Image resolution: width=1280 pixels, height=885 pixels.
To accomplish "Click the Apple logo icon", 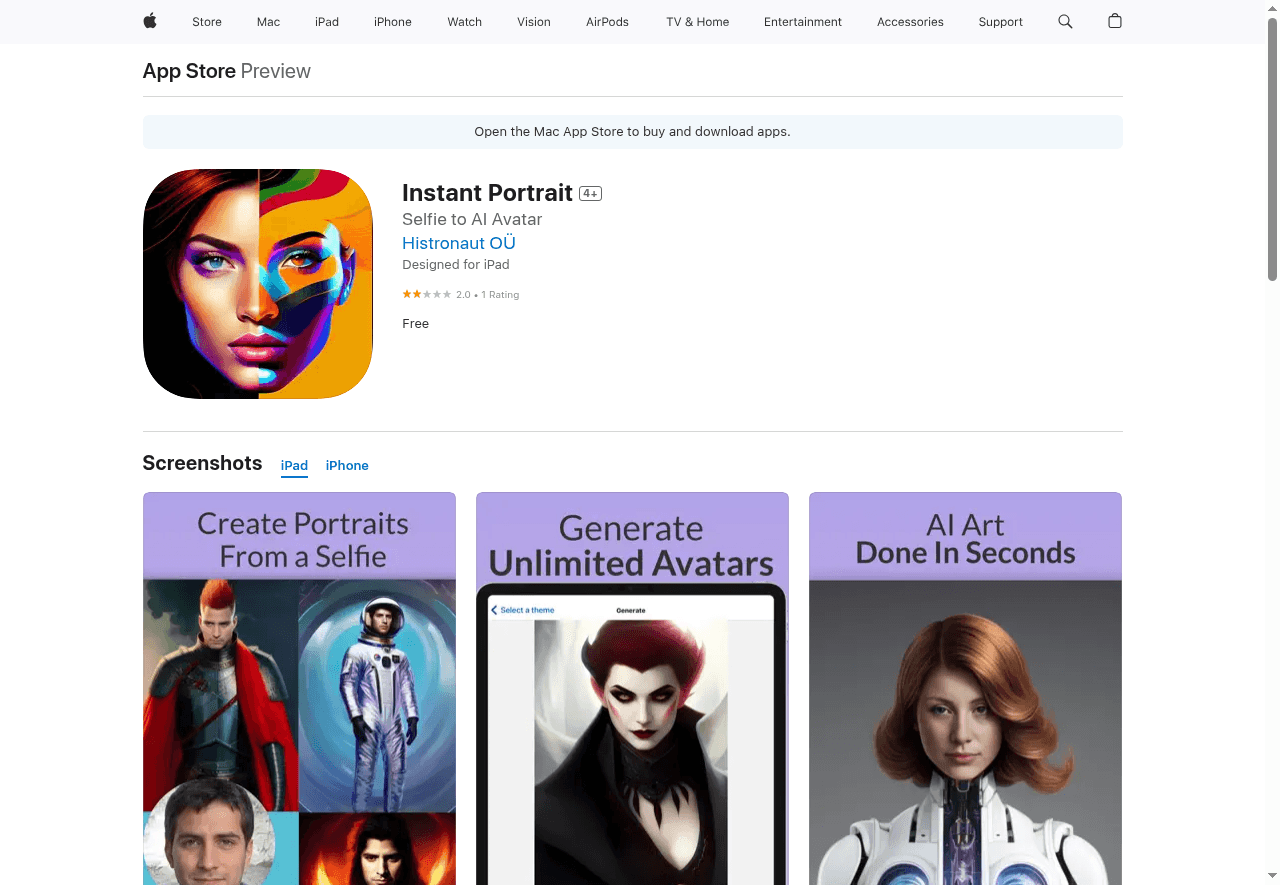I will [x=150, y=21].
